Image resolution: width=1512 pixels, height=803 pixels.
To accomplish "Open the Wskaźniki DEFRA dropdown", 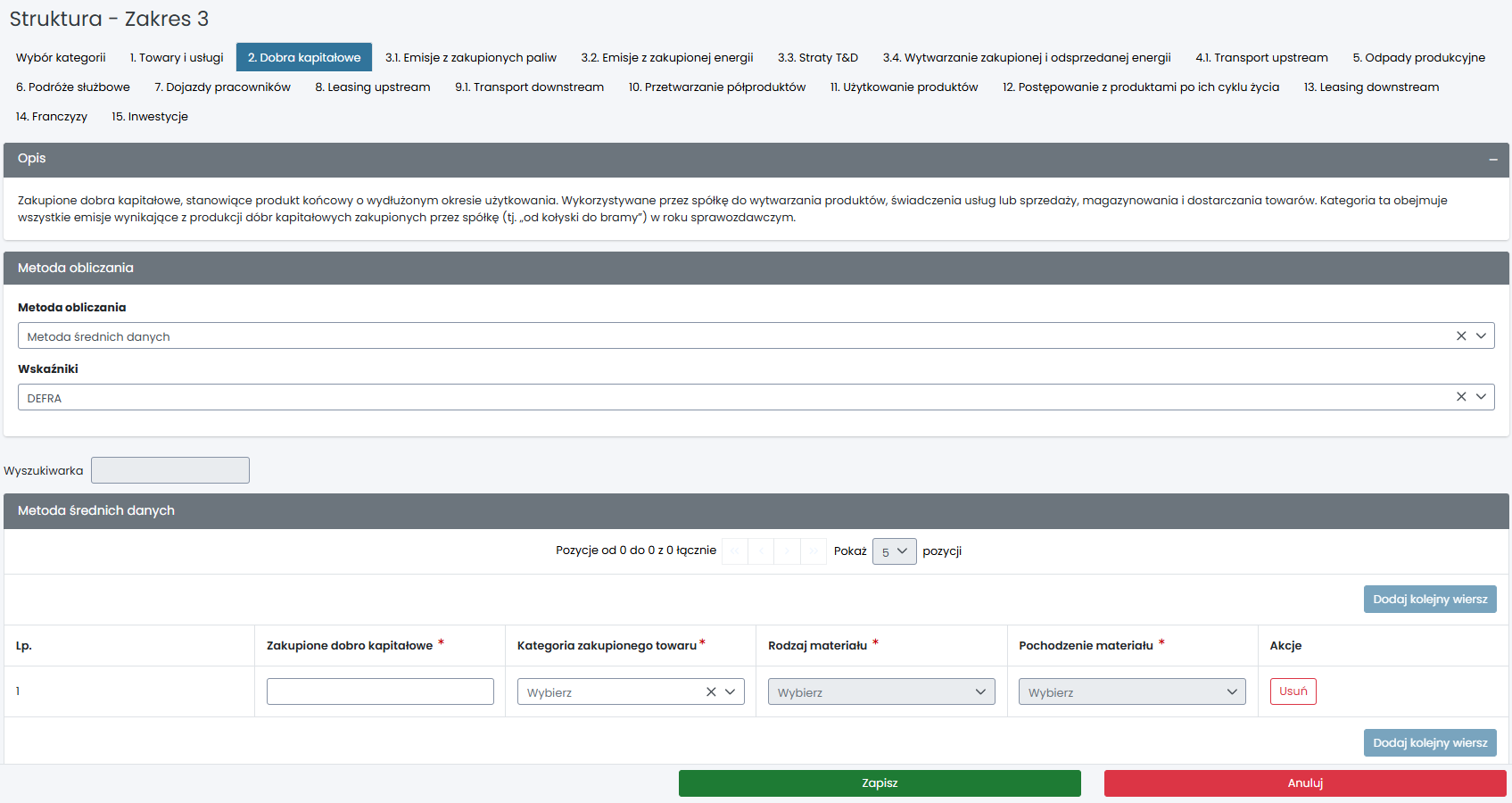I will pyautogui.click(x=1481, y=397).
